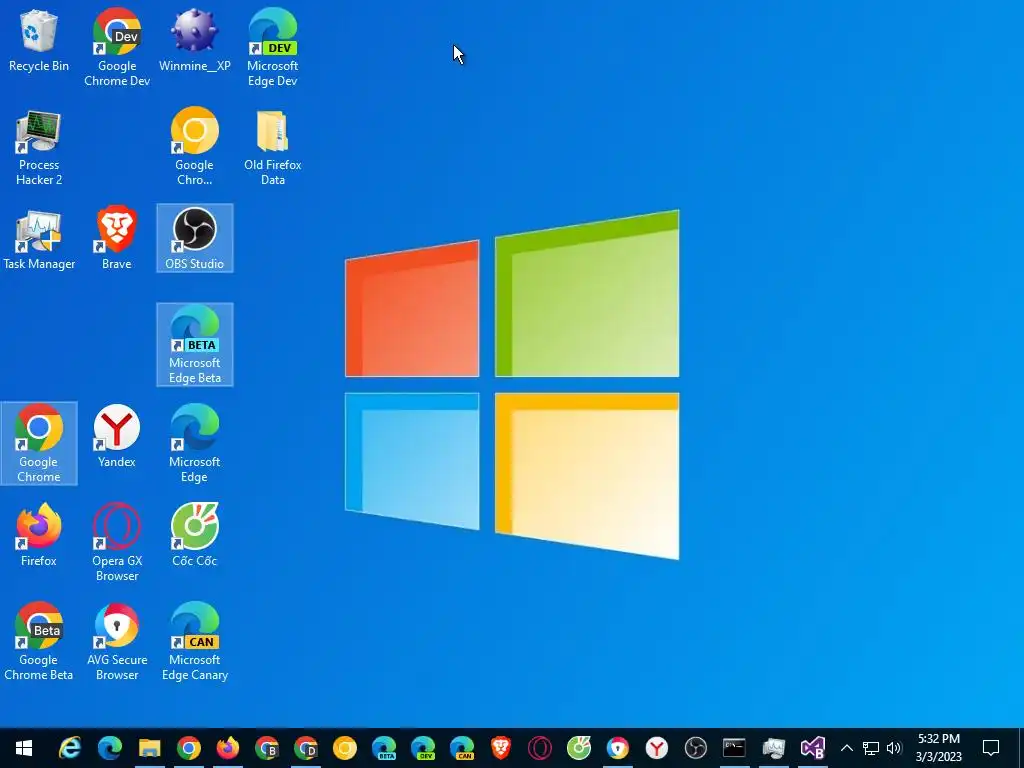
Task: Open the Windows Start menu
Action: pos(24,748)
